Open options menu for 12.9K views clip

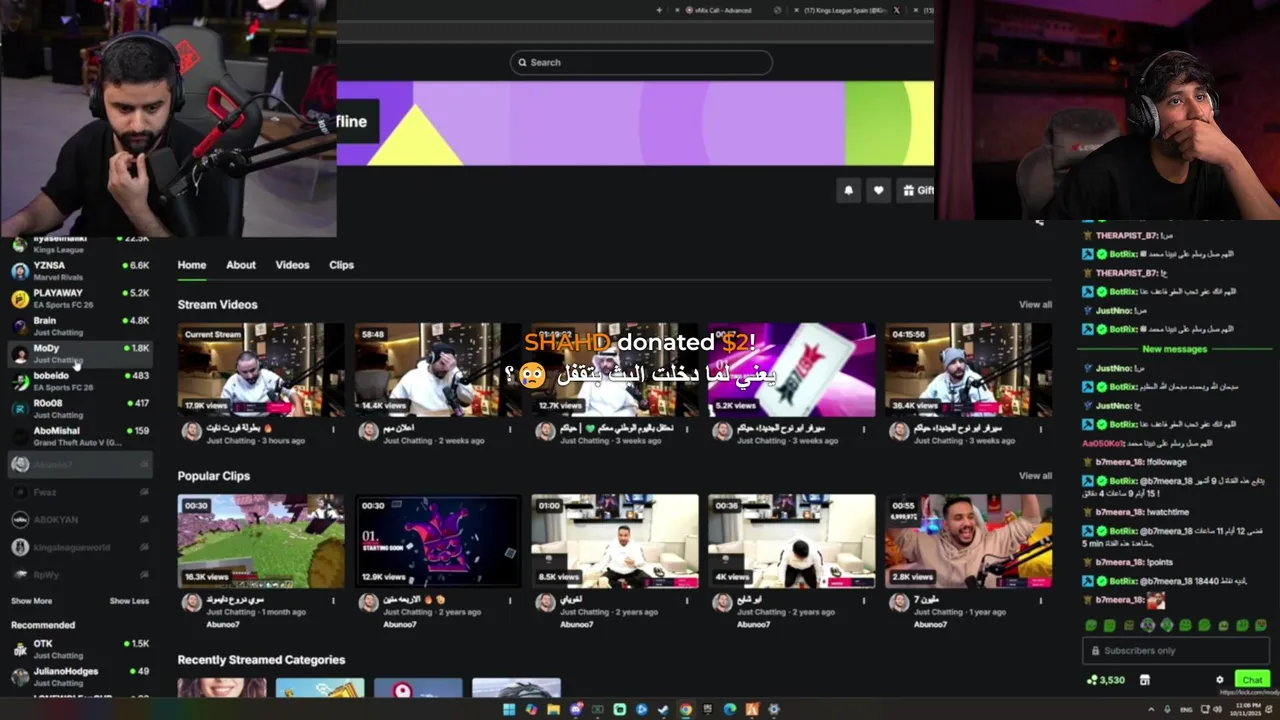tap(510, 601)
